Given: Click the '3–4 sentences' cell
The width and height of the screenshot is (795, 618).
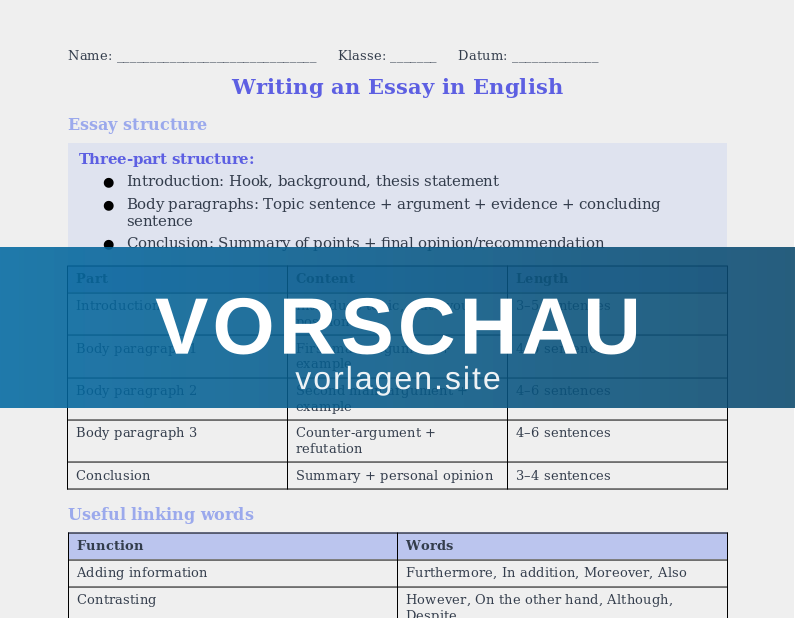Looking at the screenshot, I should [617, 476].
